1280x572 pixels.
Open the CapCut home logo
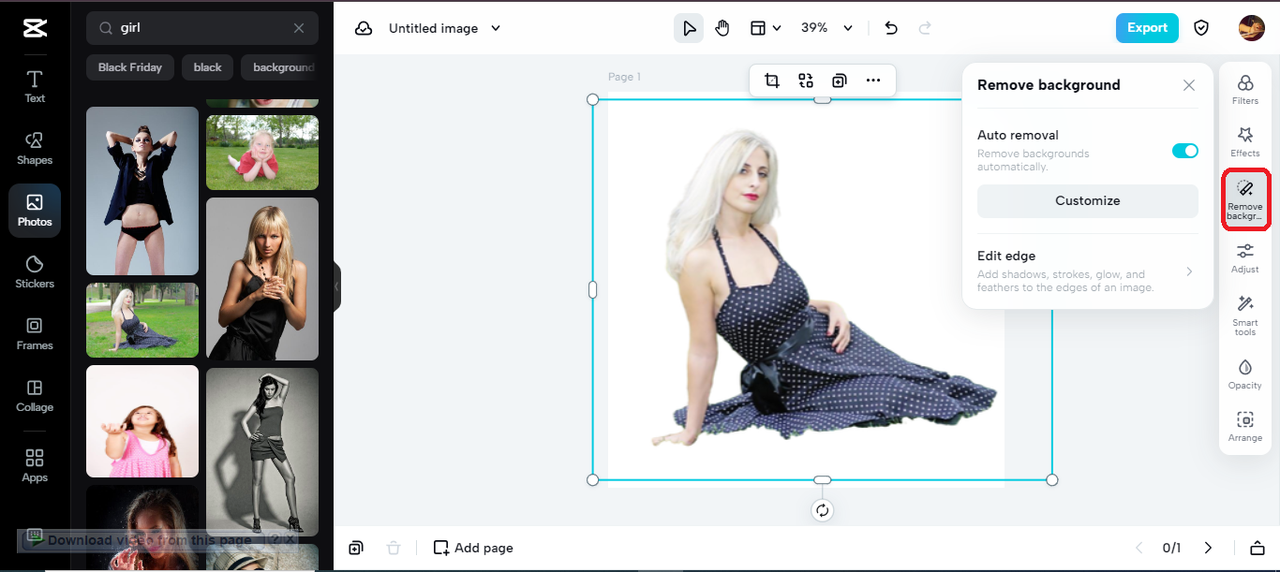point(34,28)
